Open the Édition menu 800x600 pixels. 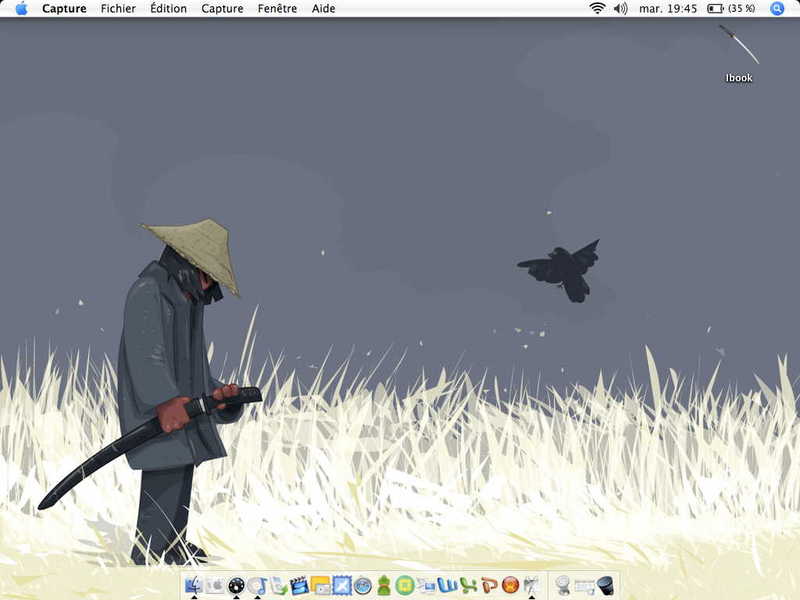[168, 9]
